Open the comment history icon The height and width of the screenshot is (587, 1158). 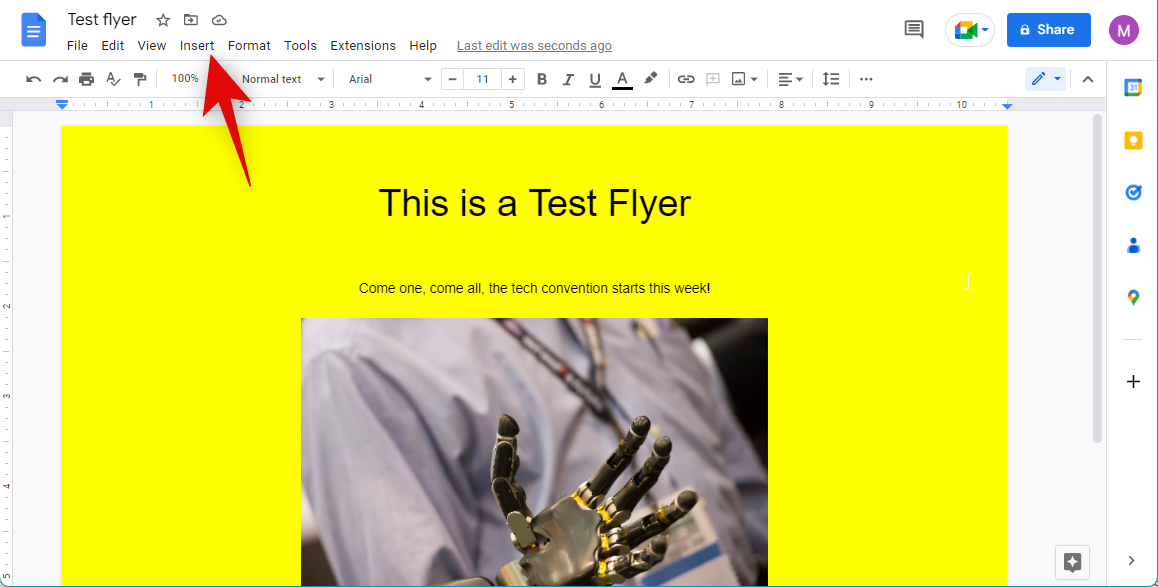[914, 30]
